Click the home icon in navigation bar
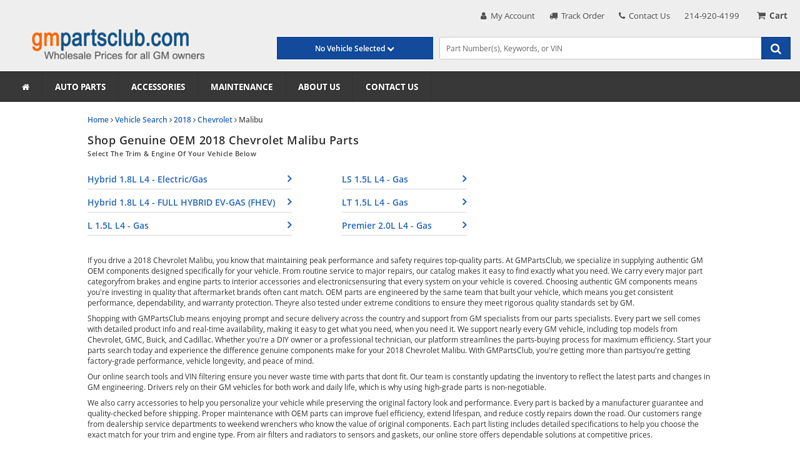The height and width of the screenshot is (450, 800). pos(26,87)
